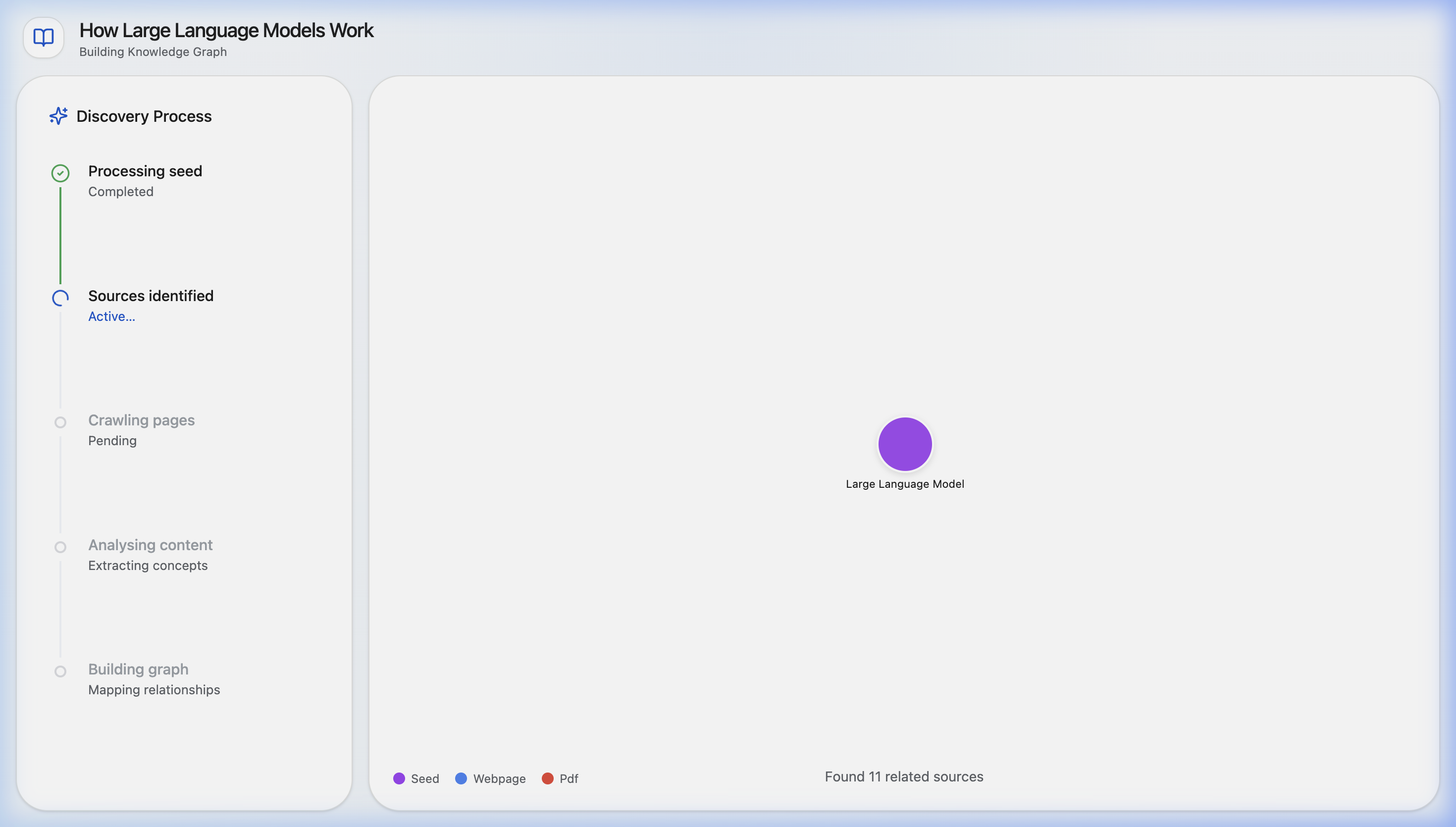Click the How Large Language Models Work title

point(226,30)
